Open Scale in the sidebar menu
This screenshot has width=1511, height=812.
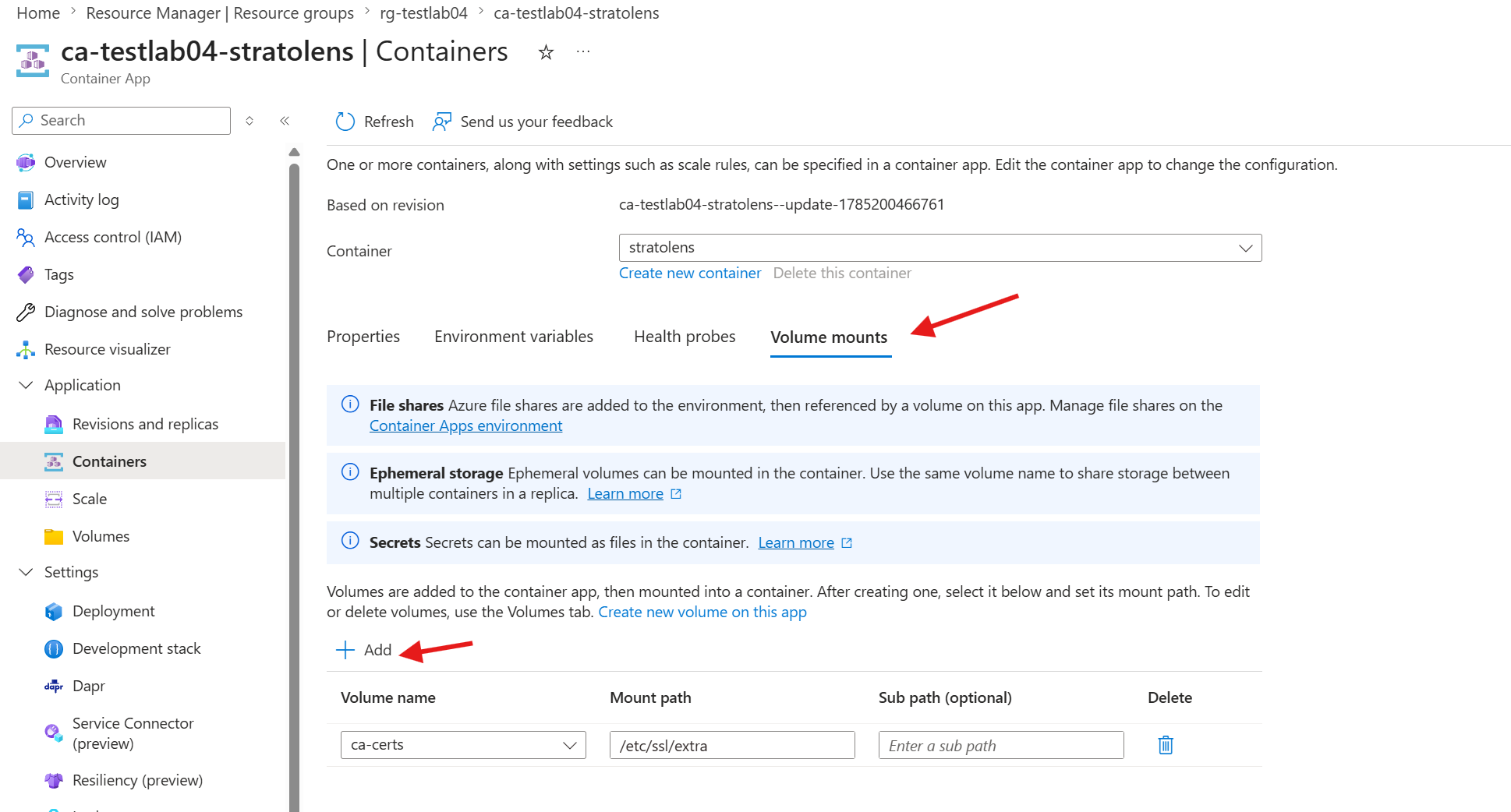90,499
